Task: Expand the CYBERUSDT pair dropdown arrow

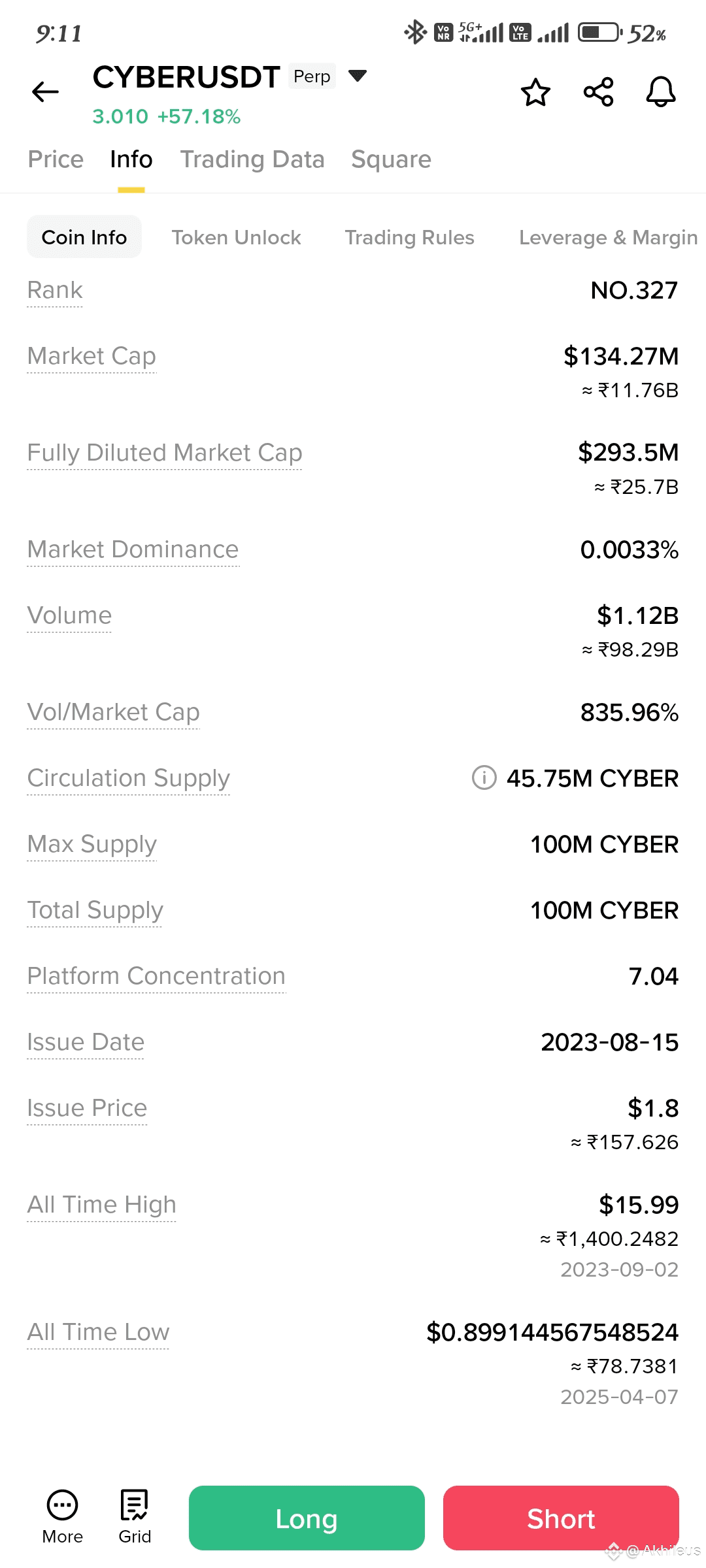Action: [x=358, y=76]
